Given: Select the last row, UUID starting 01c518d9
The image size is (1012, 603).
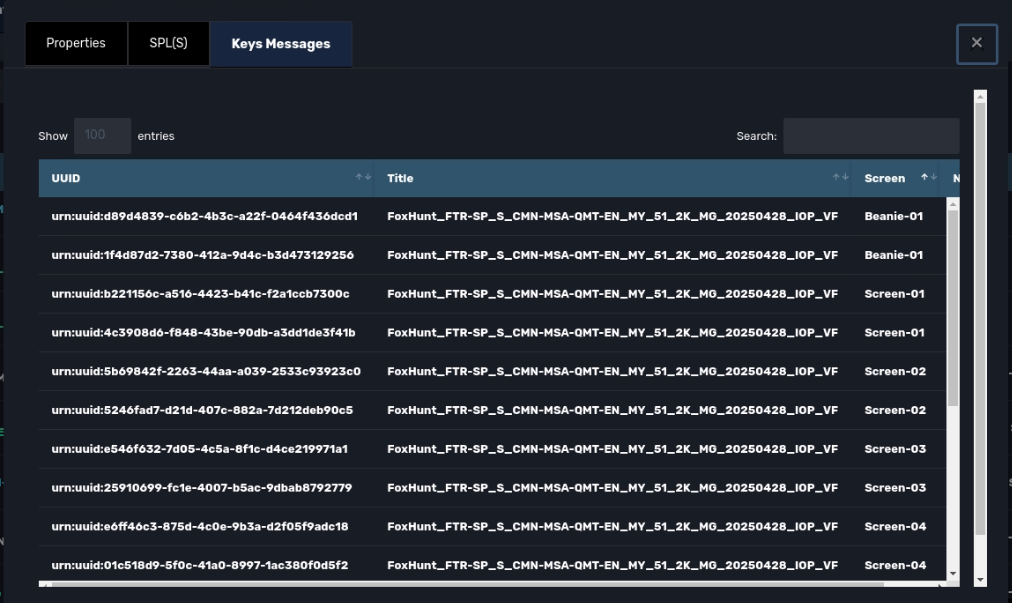Looking at the screenshot, I should pyautogui.click(x=199, y=565).
